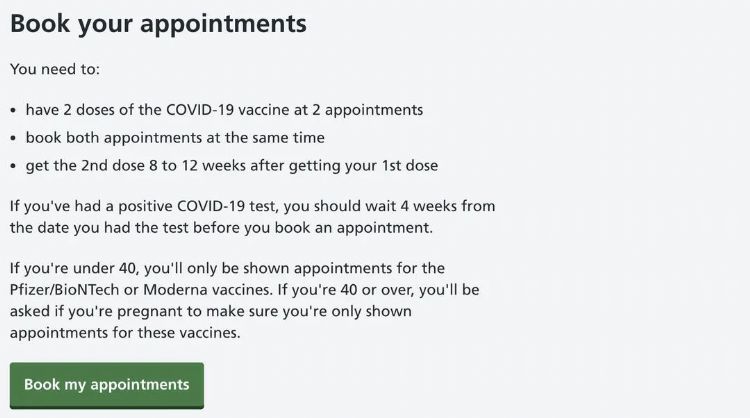The image size is (750, 418).
Task: Click the bullet dot before 'have 2 doses'
Action: tap(14, 110)
